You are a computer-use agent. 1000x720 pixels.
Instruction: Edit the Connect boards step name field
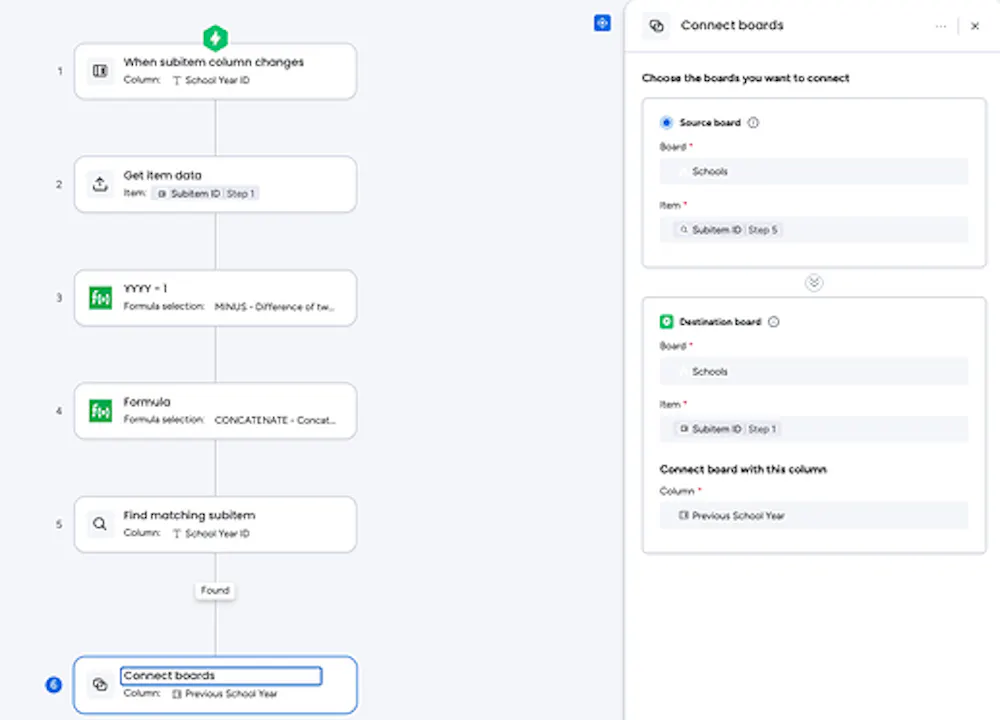point(221,676)
